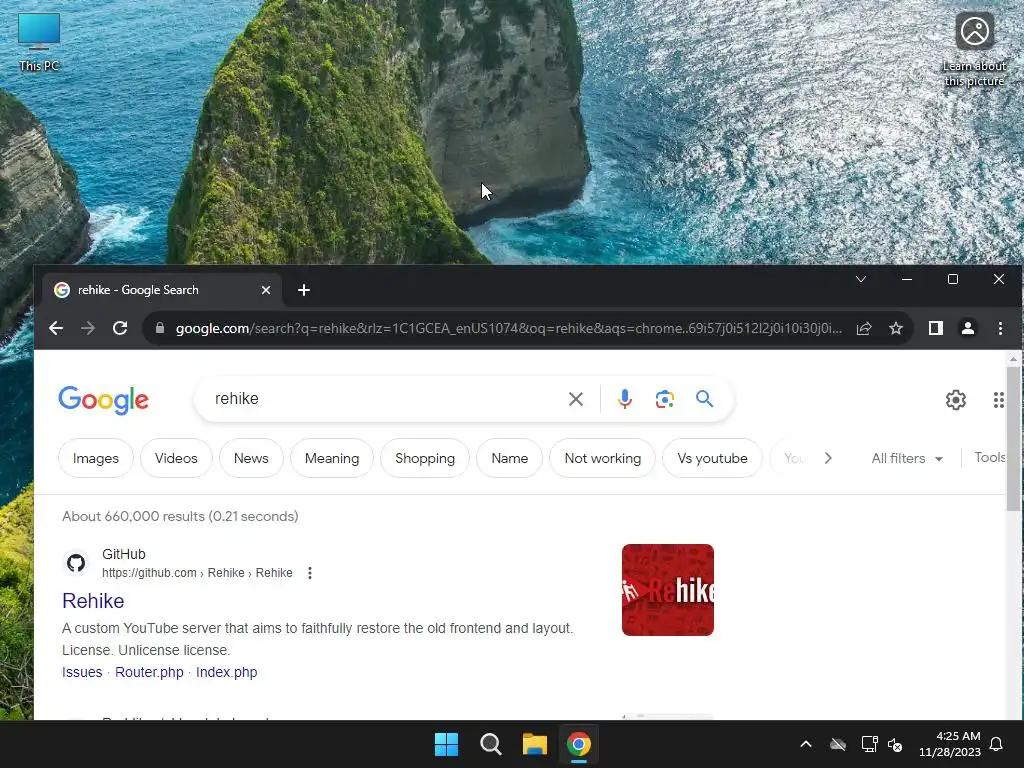Image resolution: width=1024 pixels, height=768 pixels.
Task: Click the Rehike logo thumbnail
Action: [x=667, y=590]
